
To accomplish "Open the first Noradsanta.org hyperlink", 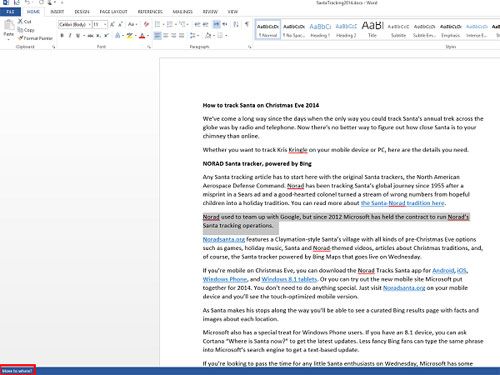I will (x=224, y=239).
